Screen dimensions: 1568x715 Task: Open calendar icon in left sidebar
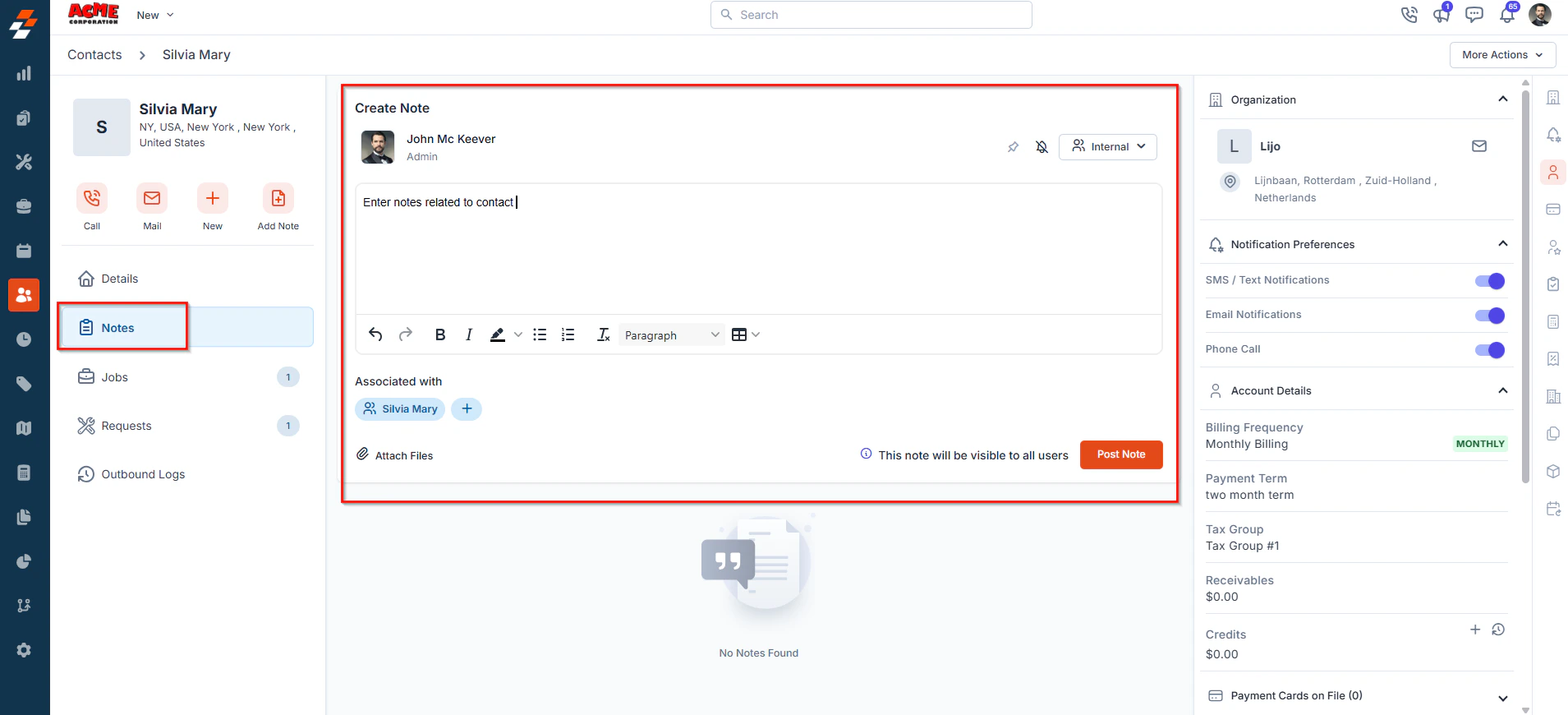[x=24, y=251]
